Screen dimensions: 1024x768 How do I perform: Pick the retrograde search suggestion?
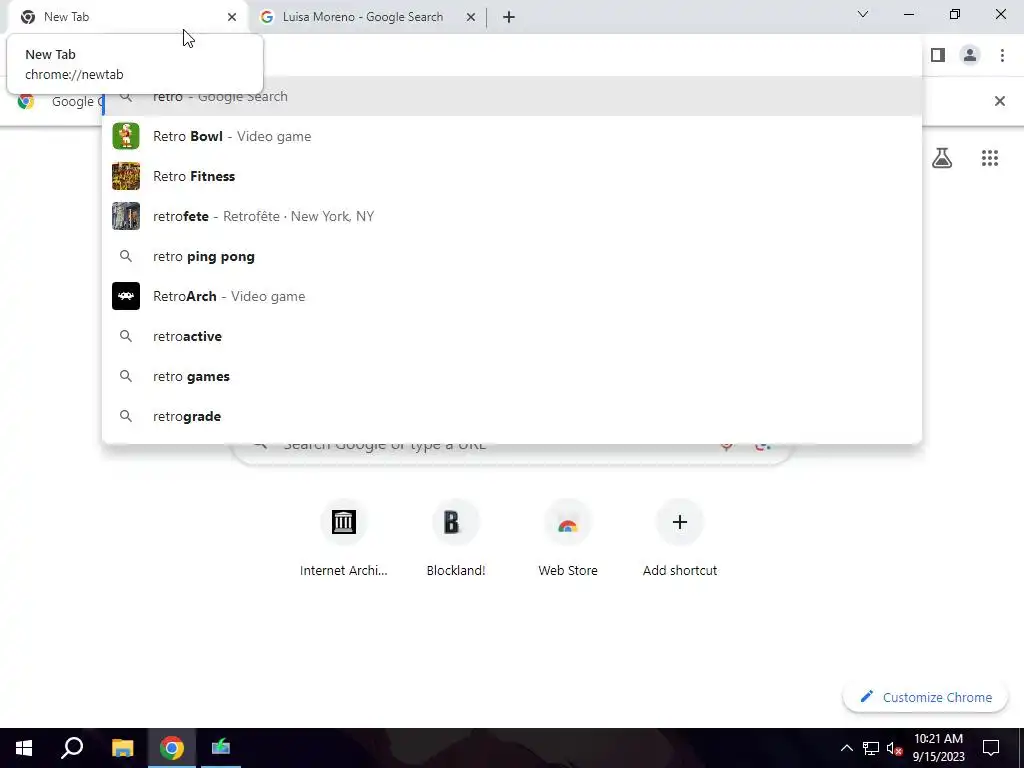(x=512, y=416)
